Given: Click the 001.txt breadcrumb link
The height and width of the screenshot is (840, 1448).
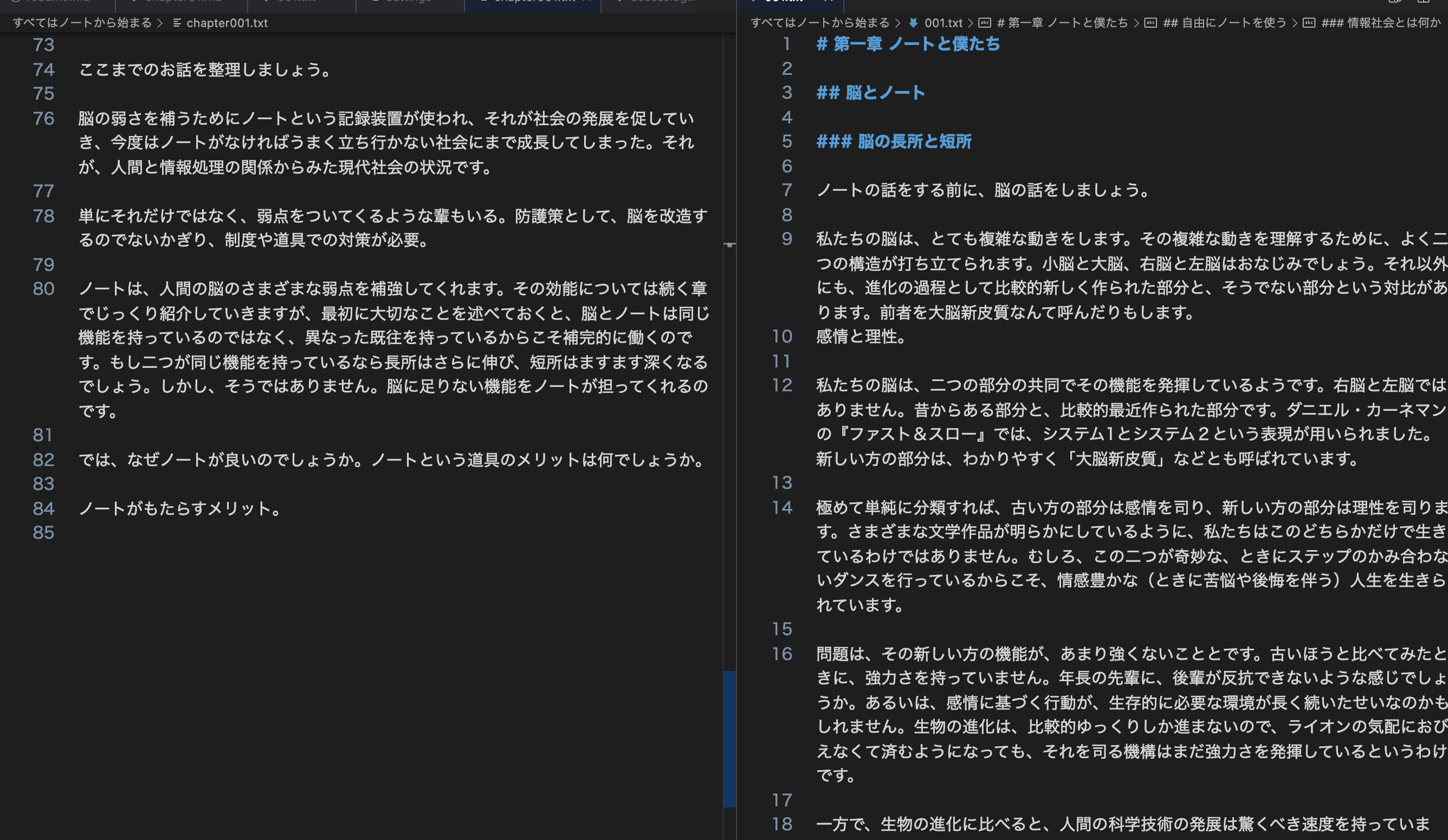Looking at the screenshot, I should (944, 23).
